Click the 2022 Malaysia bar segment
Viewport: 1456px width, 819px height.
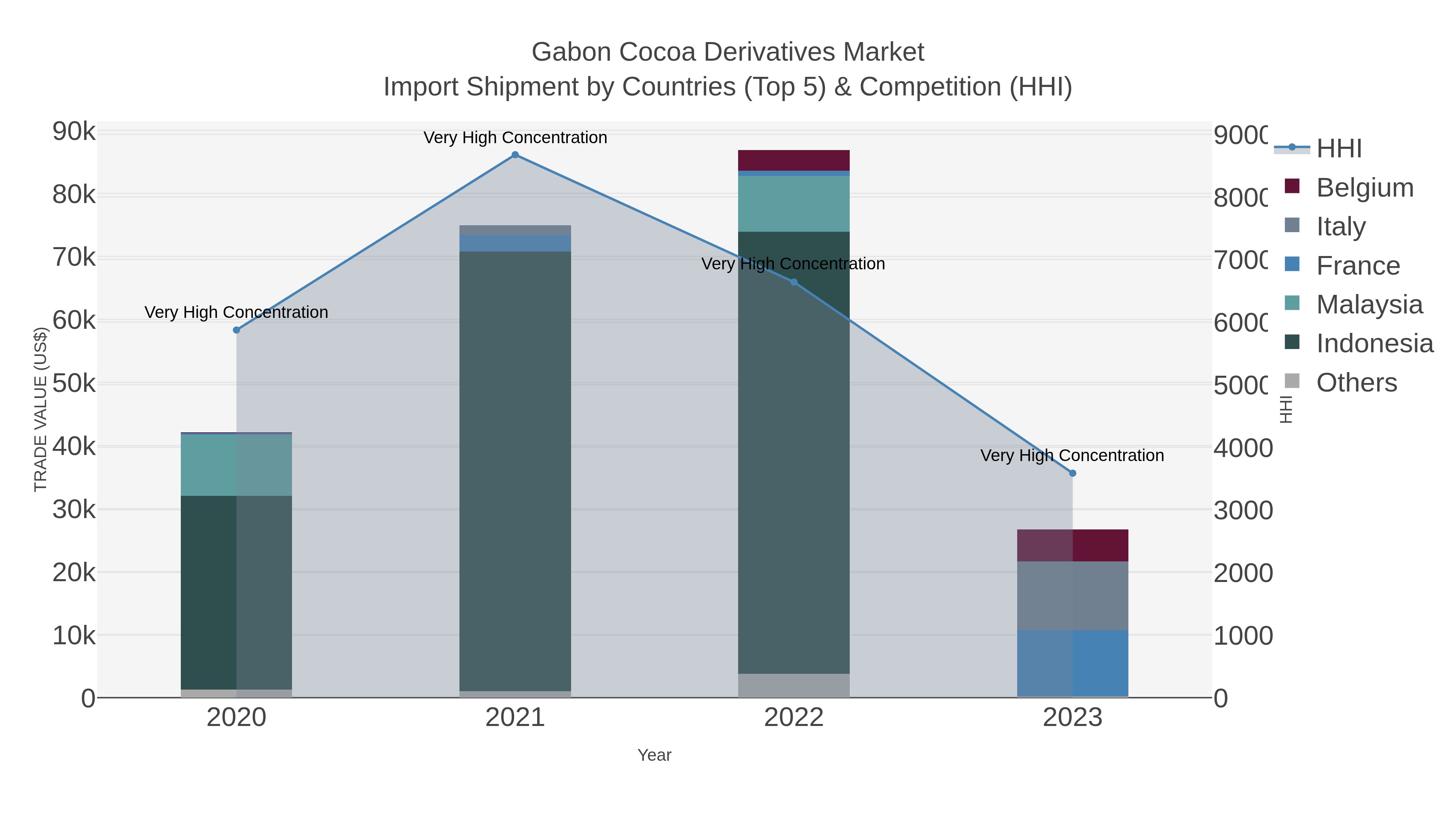(794, 203)
